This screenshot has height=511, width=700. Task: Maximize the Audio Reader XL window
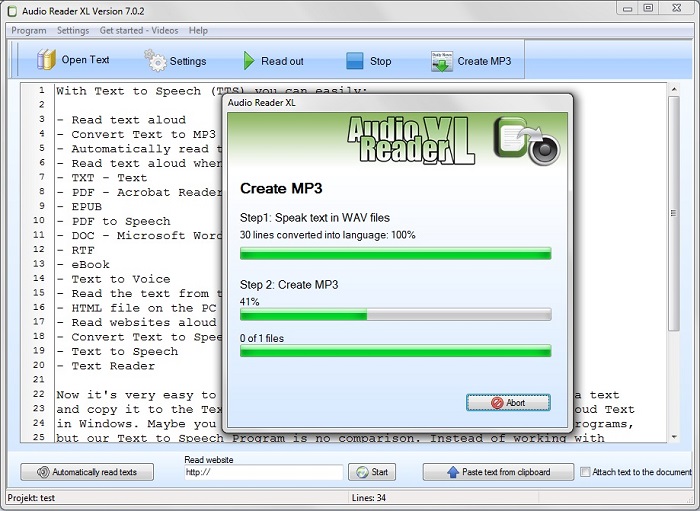coord(648,8)
